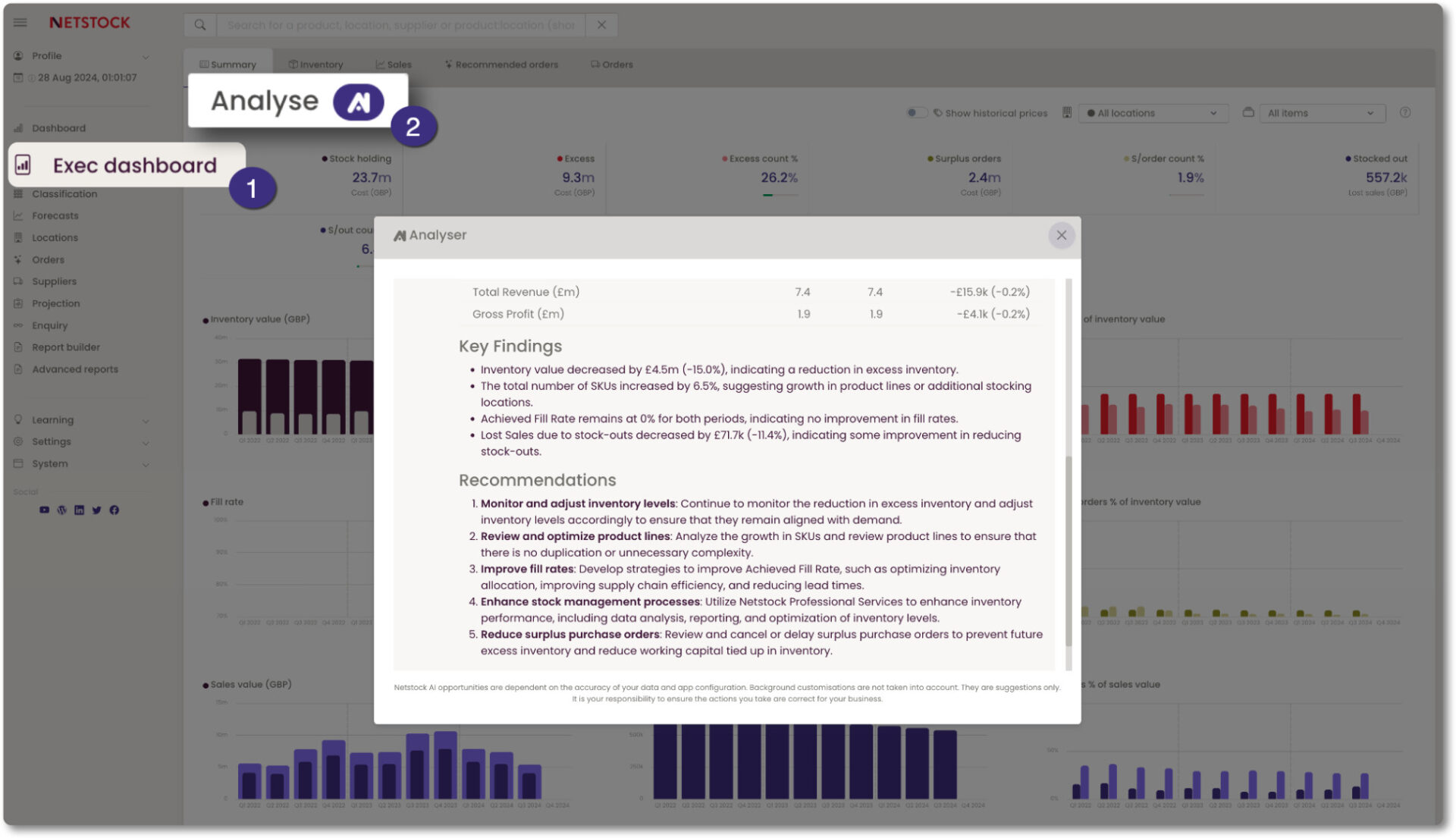Screen dimensions: 1456x838
Task: Click the Analyse AI icon
Action: coord(358,102)
